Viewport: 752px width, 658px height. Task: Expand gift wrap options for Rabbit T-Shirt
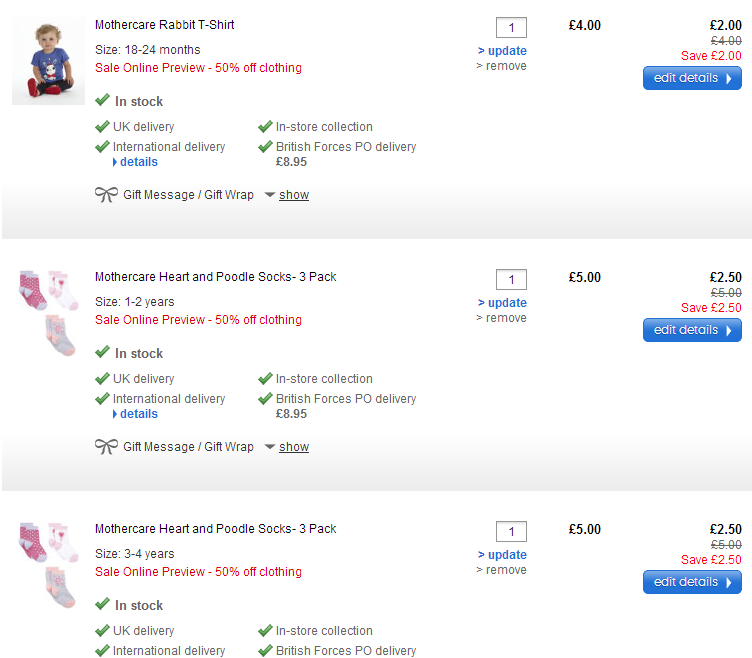[x=293, y=195]
